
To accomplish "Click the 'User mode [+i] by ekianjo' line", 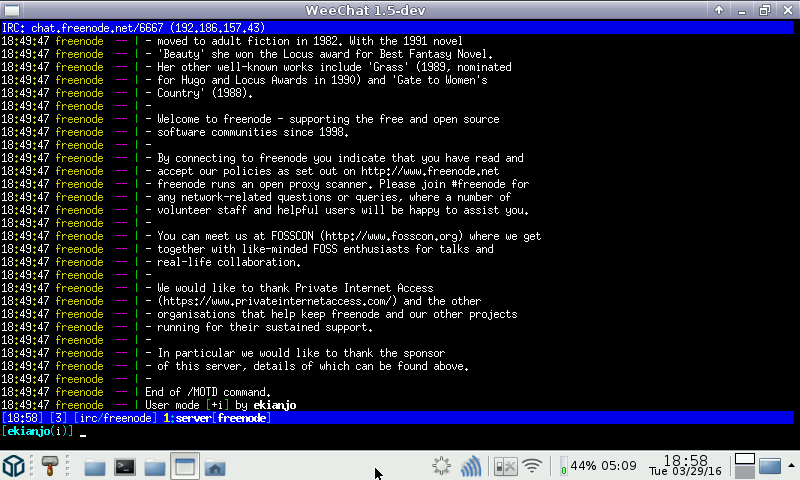I will tap(220, 405).
